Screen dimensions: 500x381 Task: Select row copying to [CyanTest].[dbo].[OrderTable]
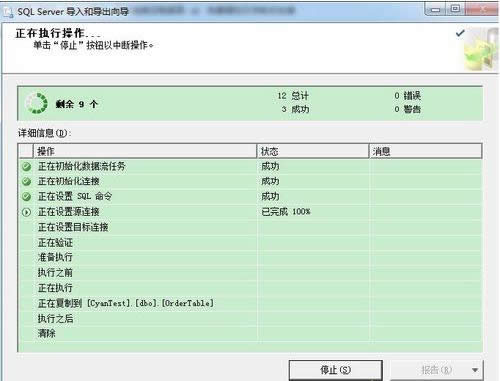coord(250,303)
